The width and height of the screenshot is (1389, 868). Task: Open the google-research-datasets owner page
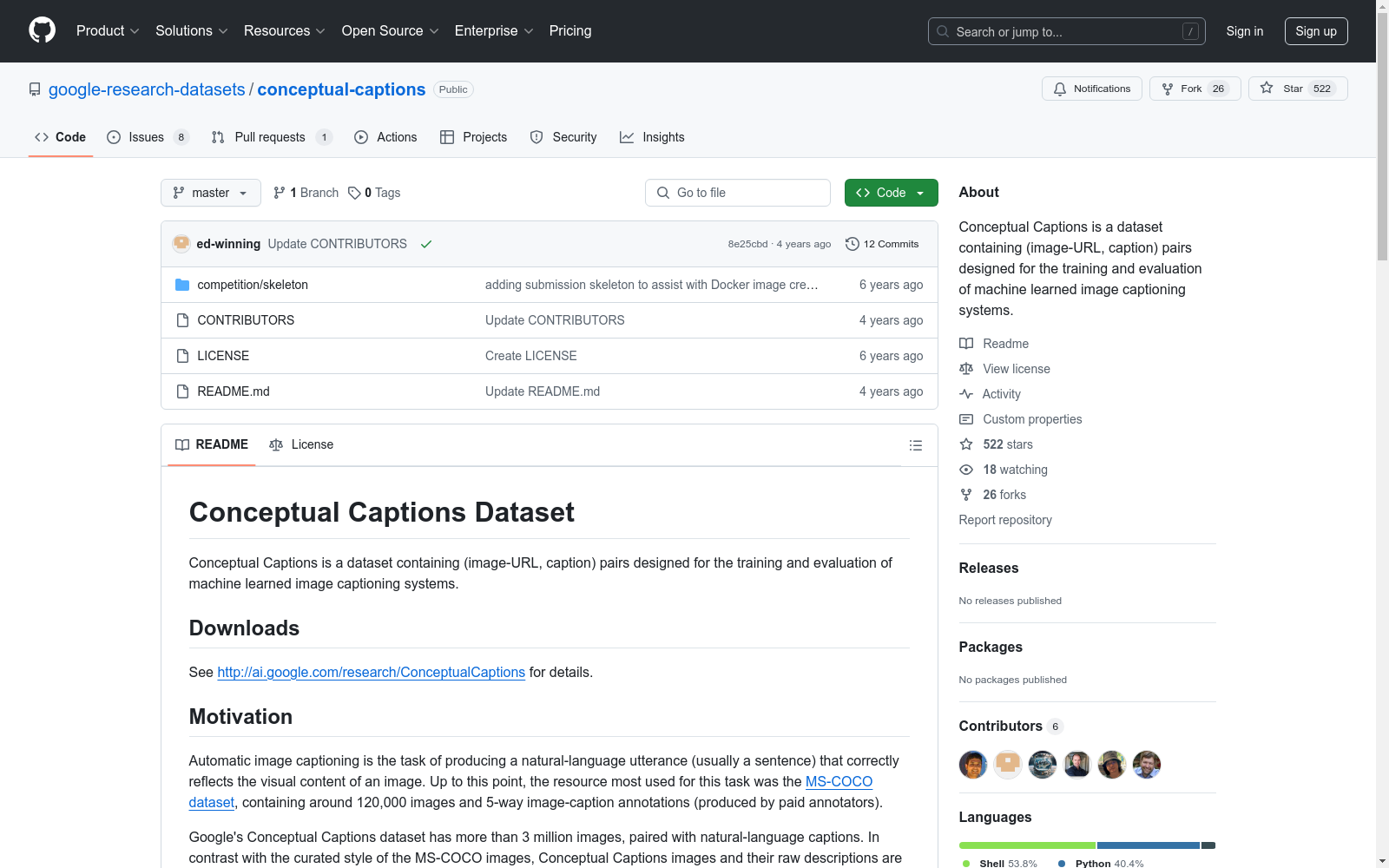pyautogui.click(x=147, y=89)
